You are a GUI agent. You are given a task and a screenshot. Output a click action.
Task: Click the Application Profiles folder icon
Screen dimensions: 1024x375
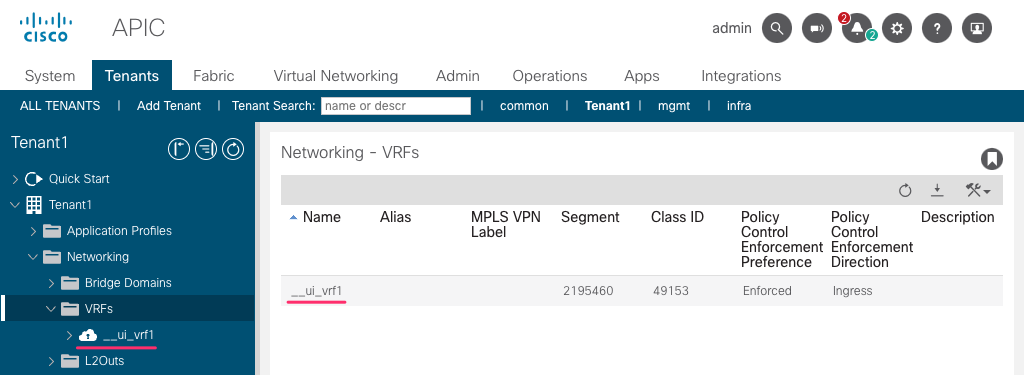point(52,231)
